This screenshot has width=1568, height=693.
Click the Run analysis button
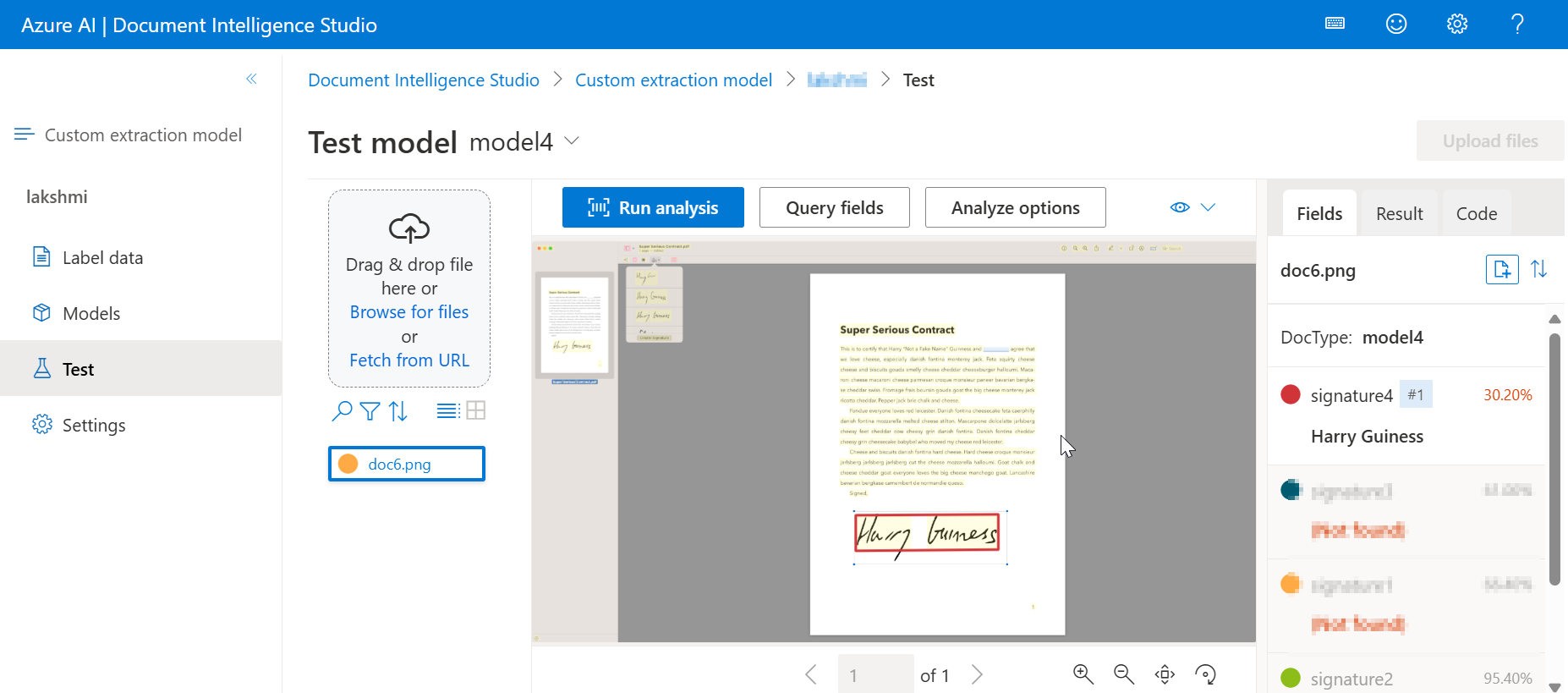653,207
